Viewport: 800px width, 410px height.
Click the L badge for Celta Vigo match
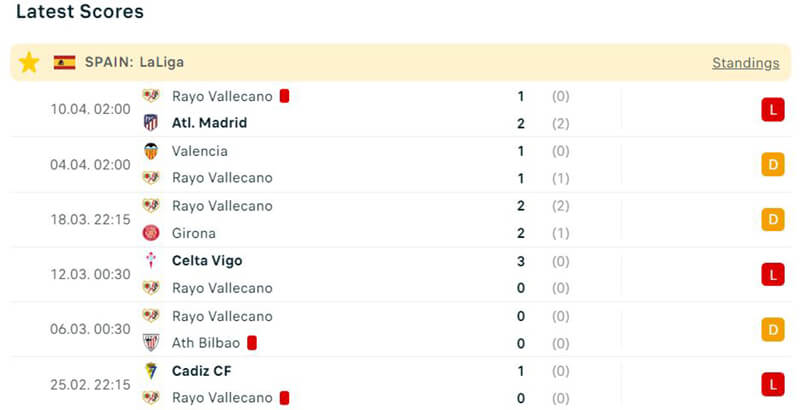click(772, 274)
